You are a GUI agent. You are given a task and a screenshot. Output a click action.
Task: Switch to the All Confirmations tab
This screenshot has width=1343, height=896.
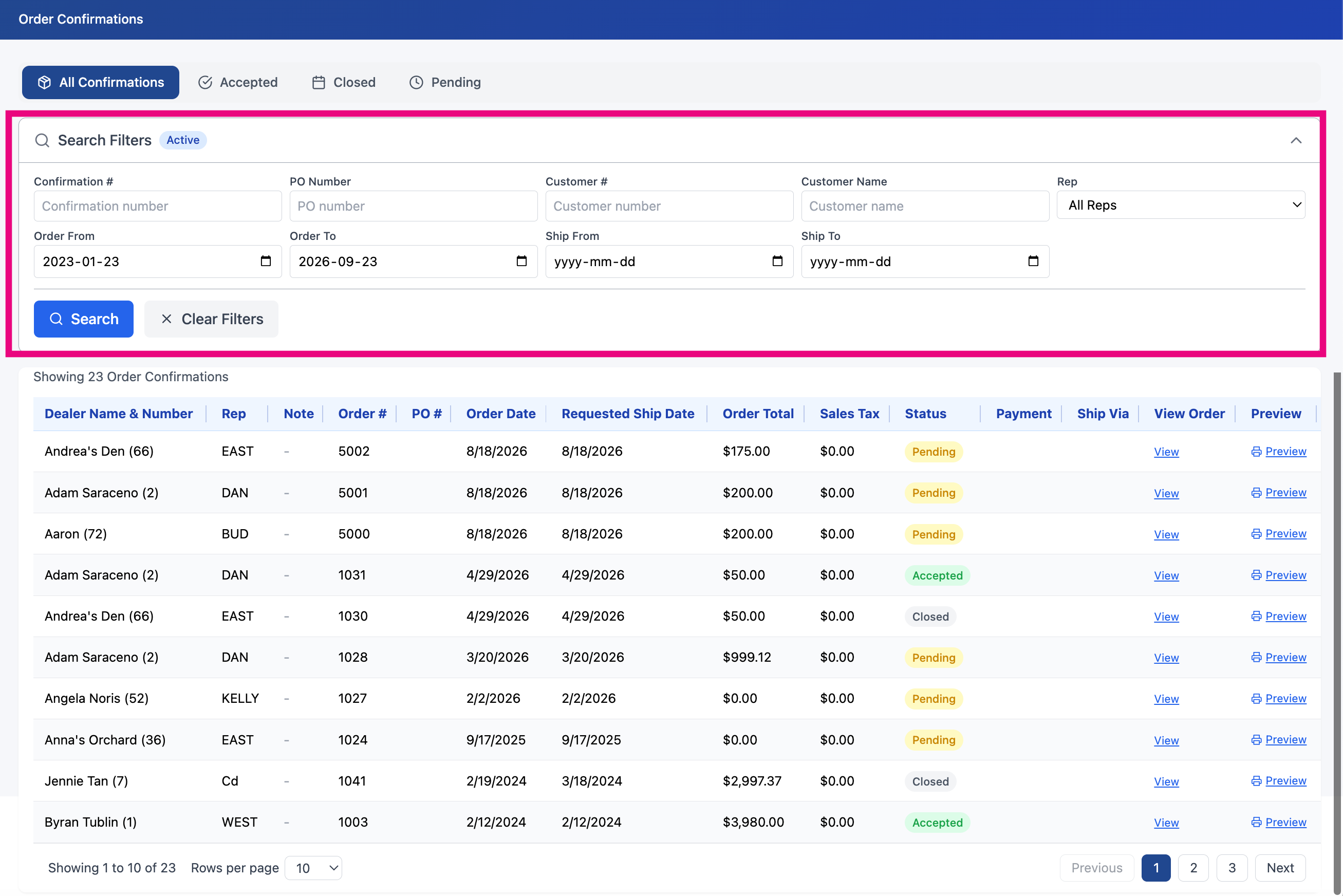click(101, 82)
